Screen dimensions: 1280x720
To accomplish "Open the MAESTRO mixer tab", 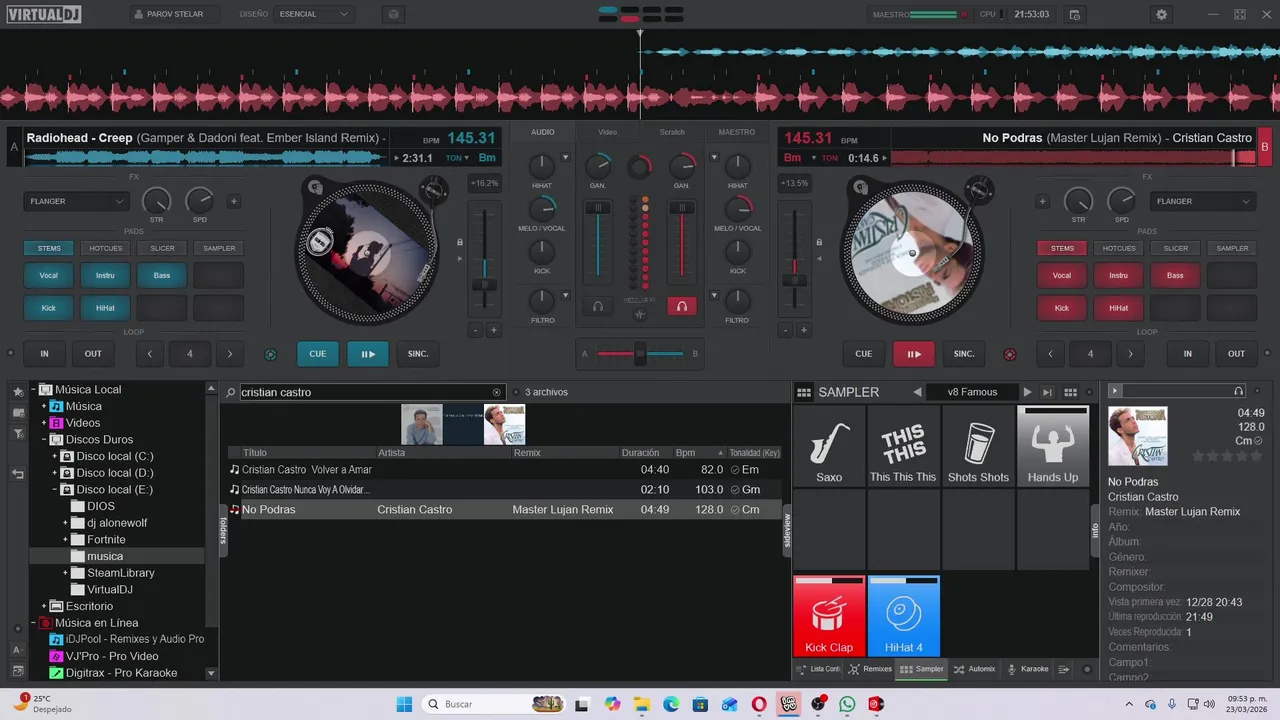I will (x=737, y=132).
